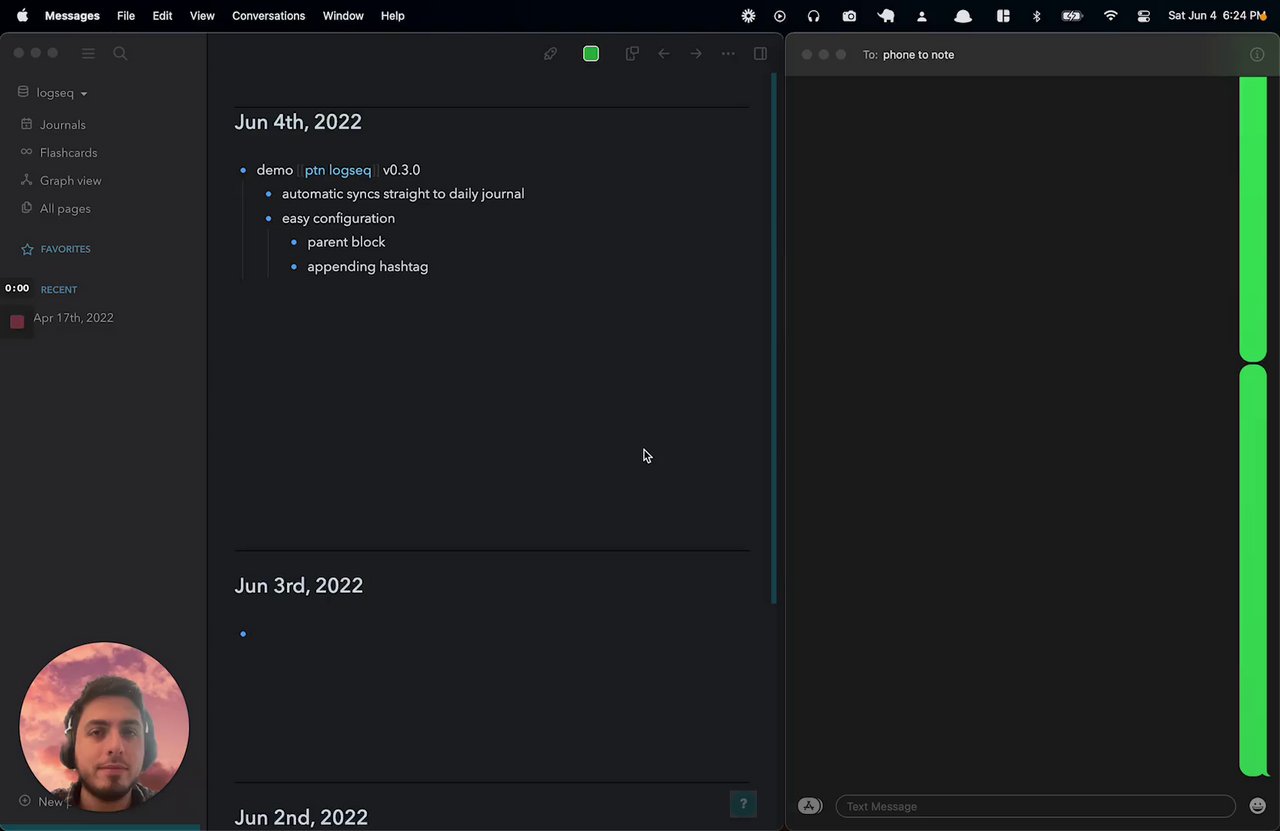The height and width of the screenshot is (831, 1280).
Task: Open All pages in the sidebar
Action: (x=65, y=209)
